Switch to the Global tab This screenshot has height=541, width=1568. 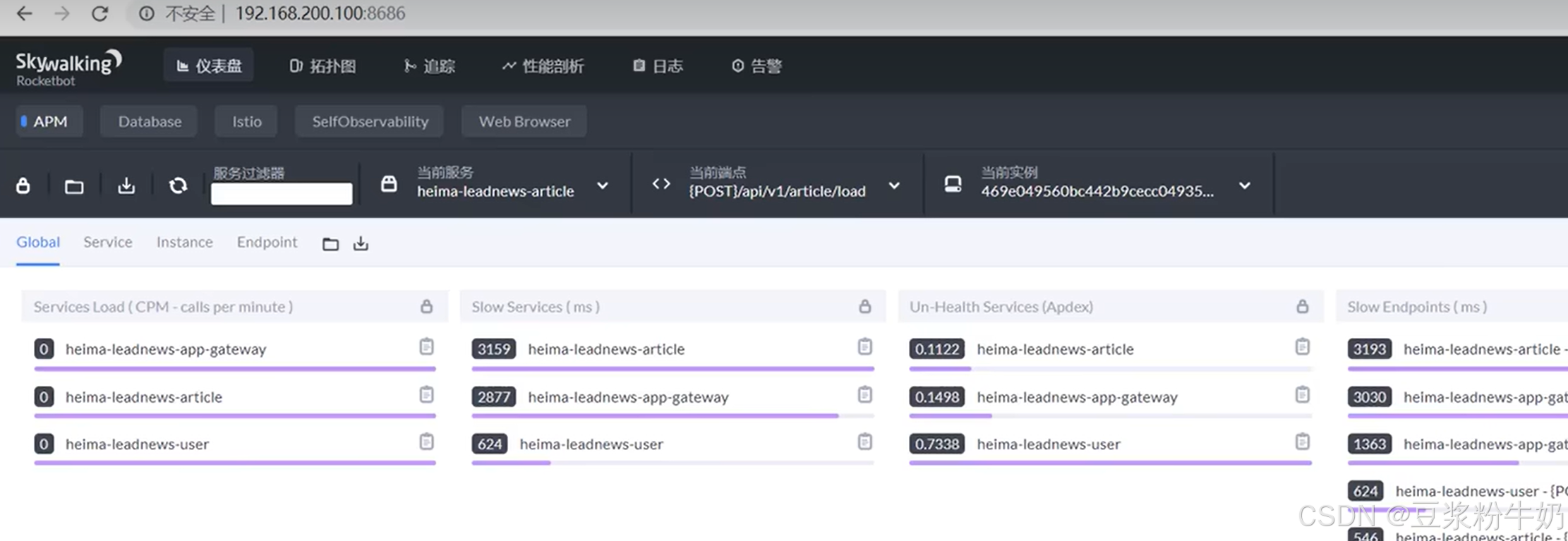(x=38, y=243)
